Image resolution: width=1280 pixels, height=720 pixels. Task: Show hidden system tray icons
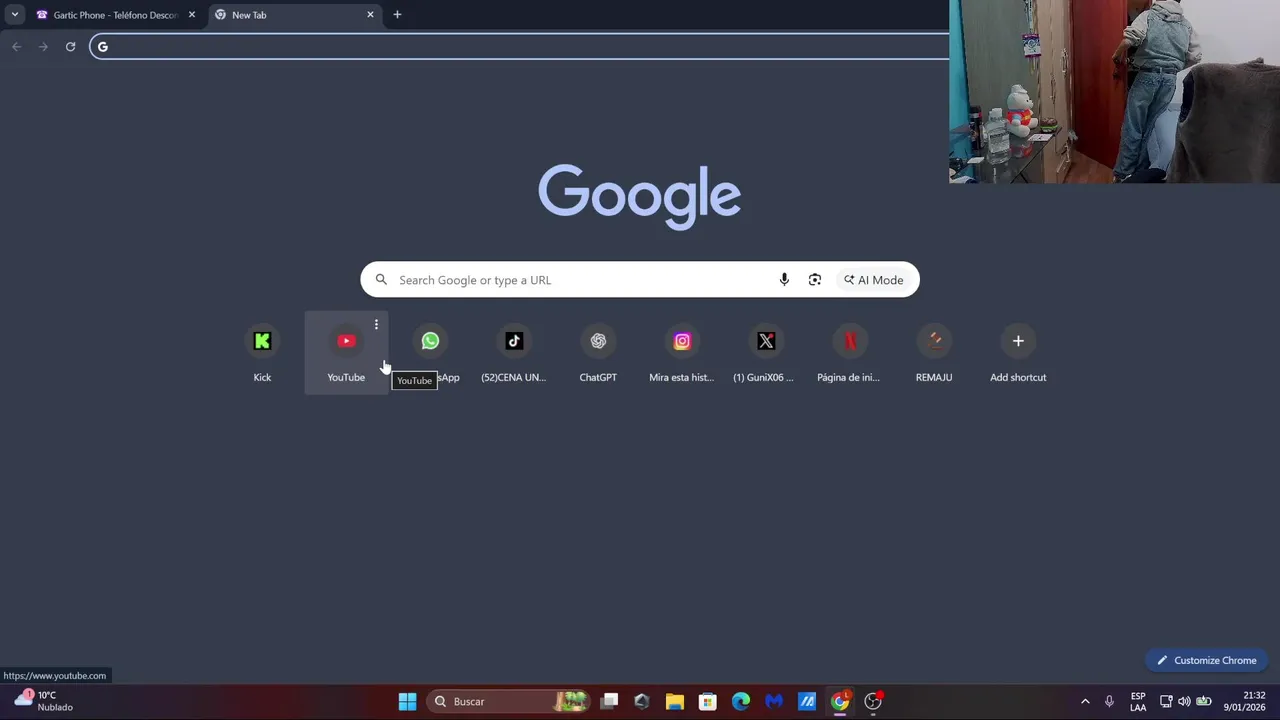1085,701
